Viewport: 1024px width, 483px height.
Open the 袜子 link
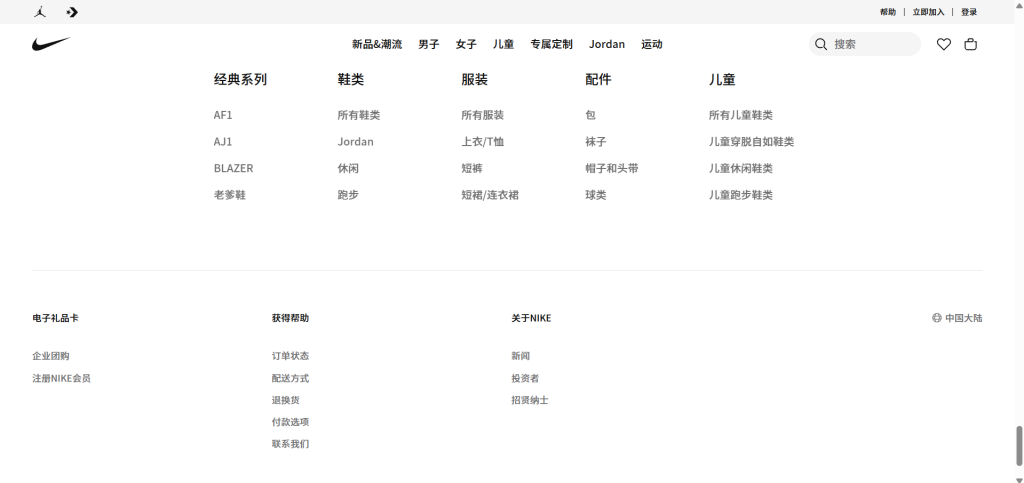(596, 142)
